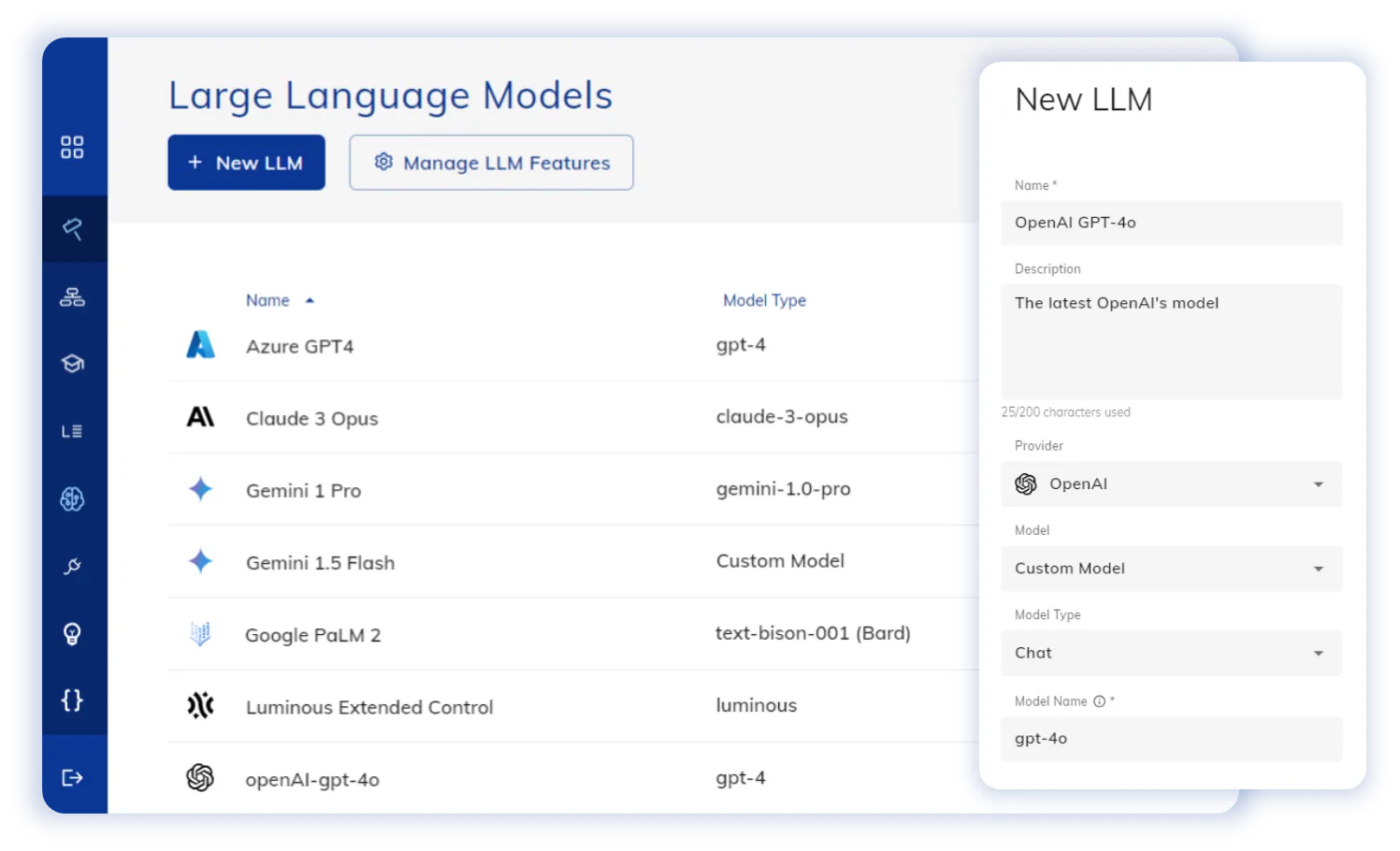Open the plug connector icon in sidebar
The height and width of the screenshot is (851, 1400).
tap(72, 566)
